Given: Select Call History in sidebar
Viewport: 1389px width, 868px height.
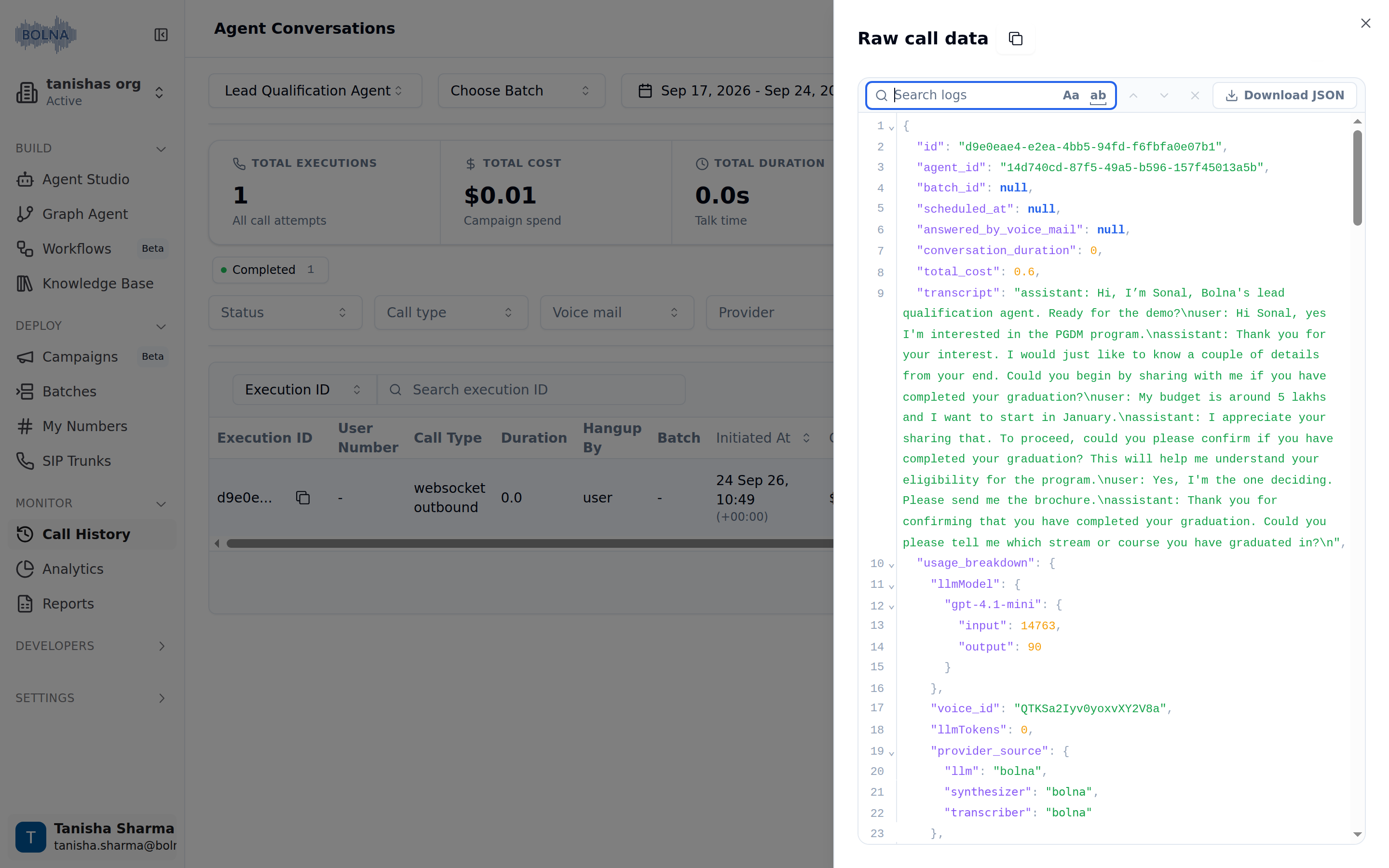Looking at the screenshot, I should point(93,534).
